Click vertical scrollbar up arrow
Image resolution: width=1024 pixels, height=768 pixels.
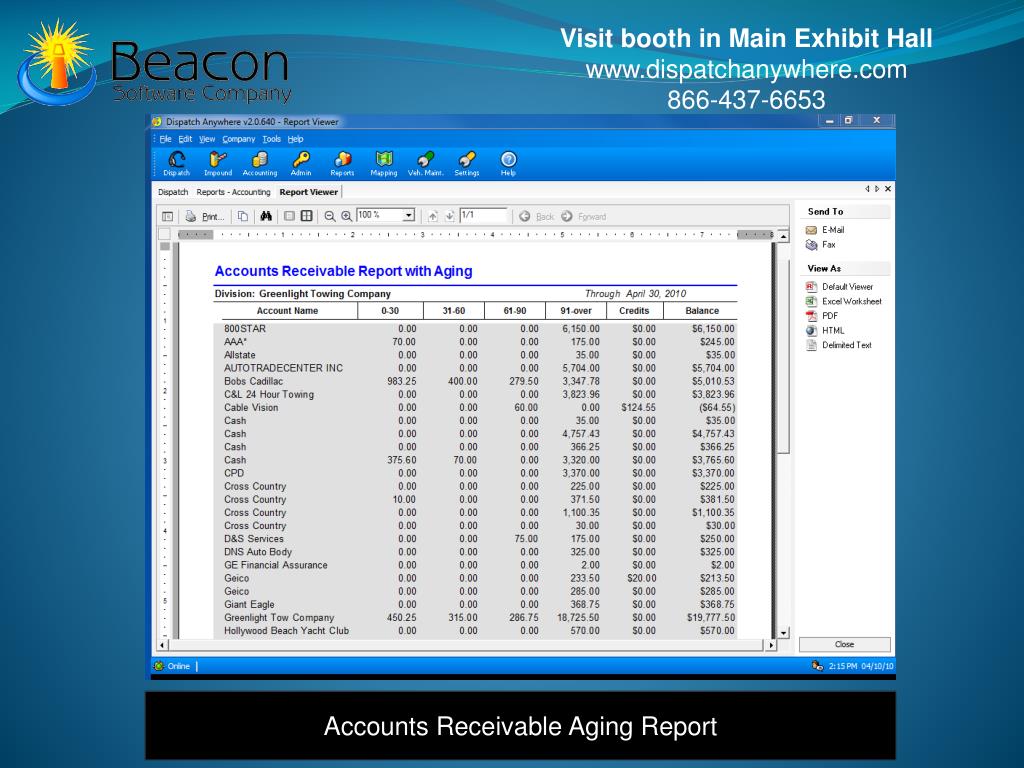(784, 236)
